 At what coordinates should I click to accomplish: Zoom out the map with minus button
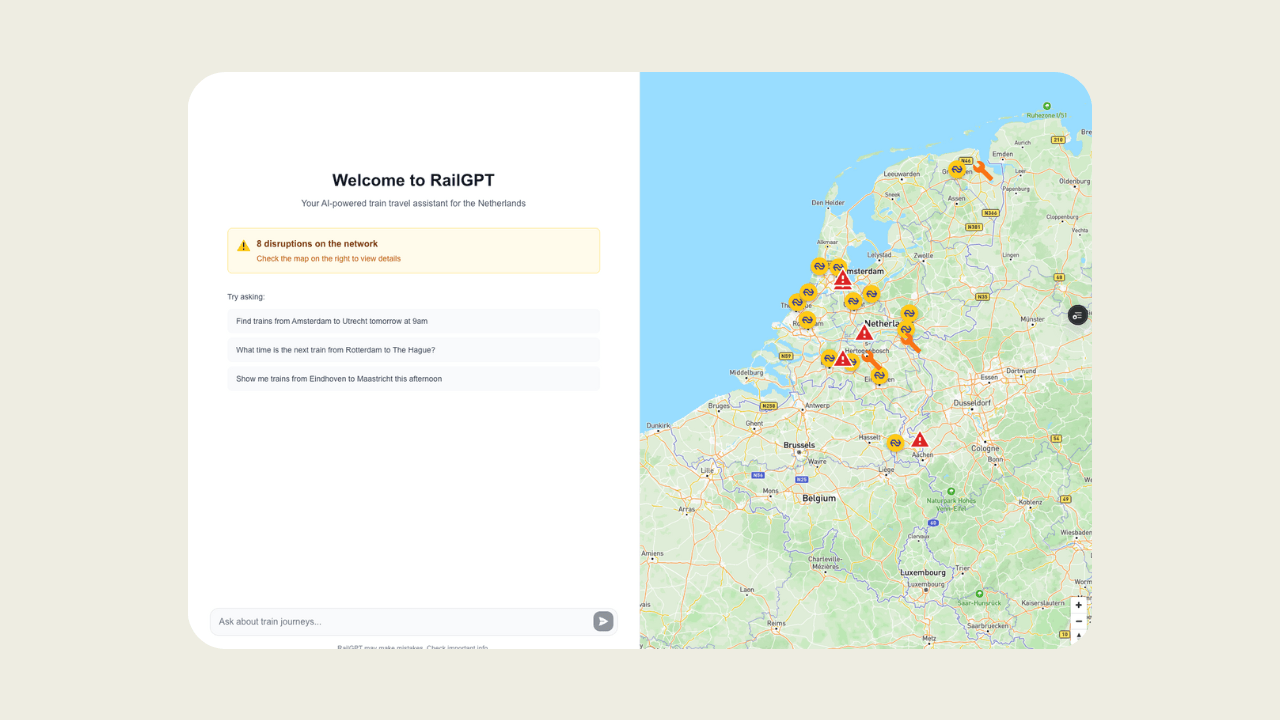[x=1078, y=621]
